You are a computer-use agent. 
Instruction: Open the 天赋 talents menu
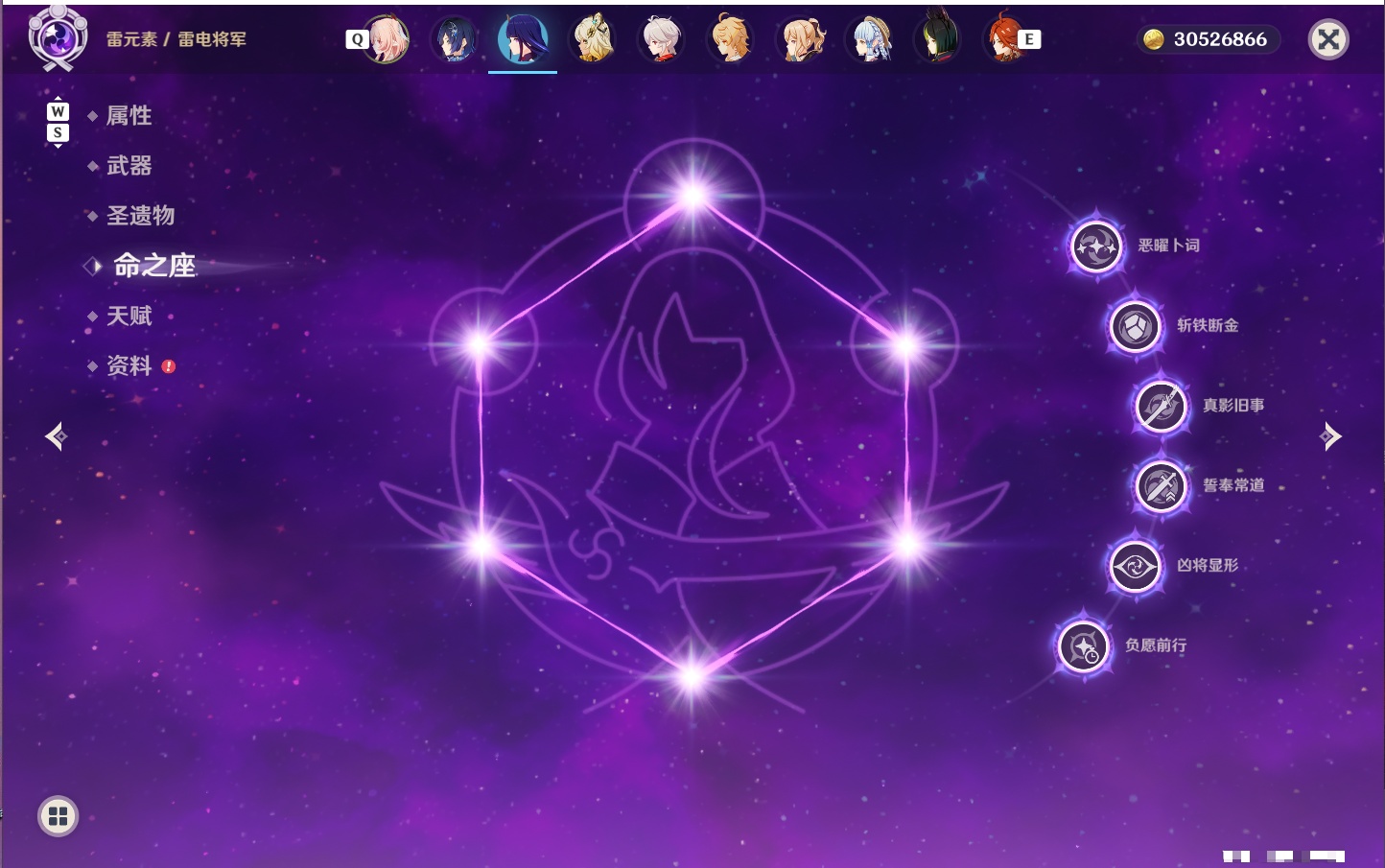pos(129,316)
